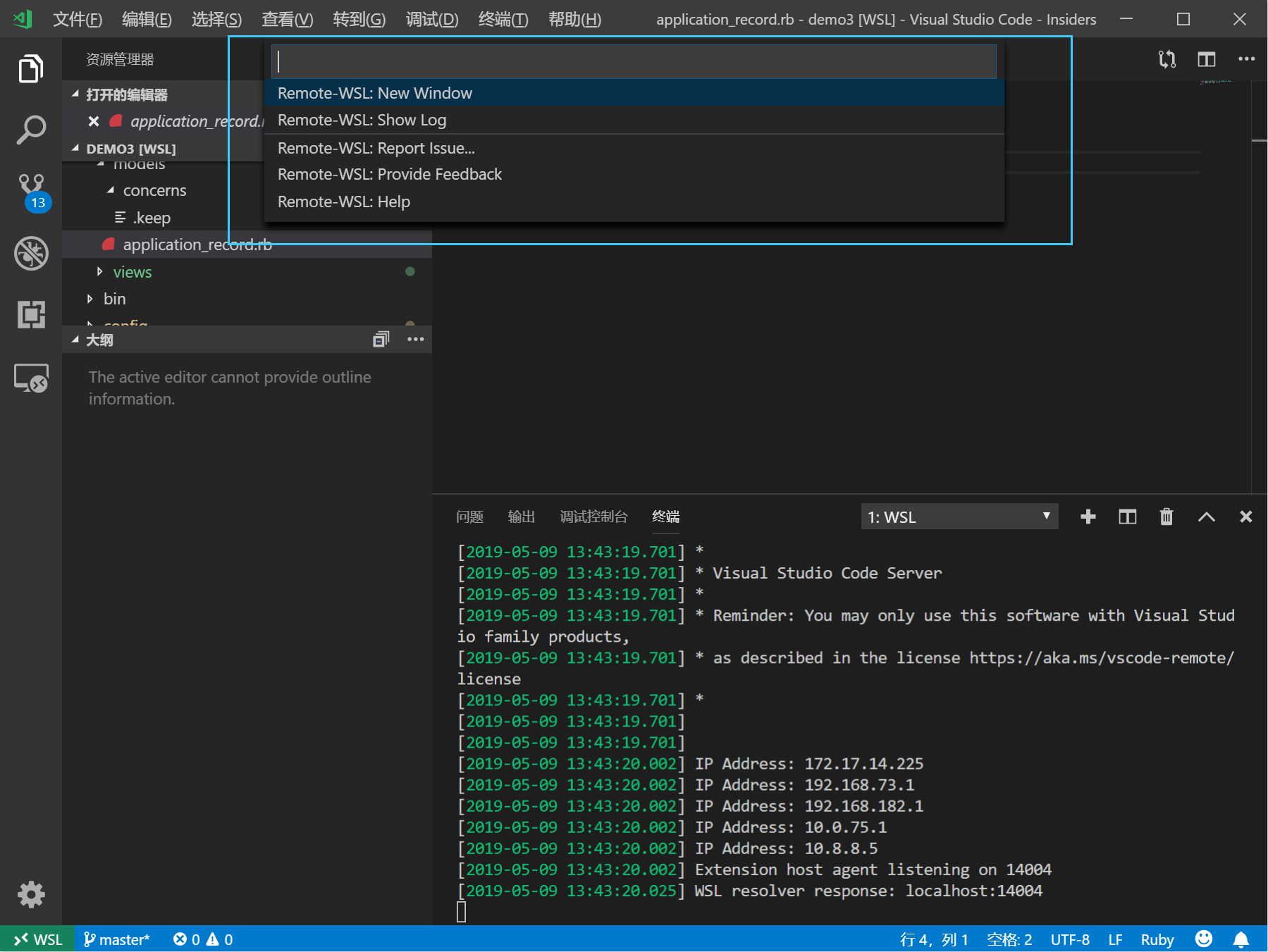Select Remote-WSL: Show Log command

click(x=634, y=120)
